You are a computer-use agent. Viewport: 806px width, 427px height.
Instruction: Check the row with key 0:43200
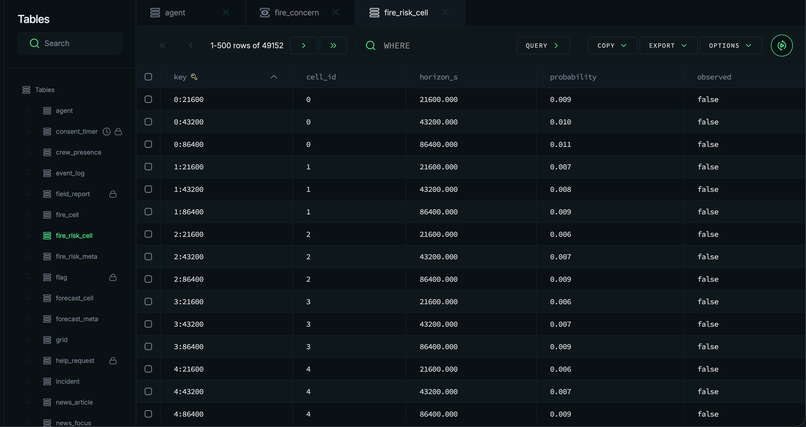point(148,122)
